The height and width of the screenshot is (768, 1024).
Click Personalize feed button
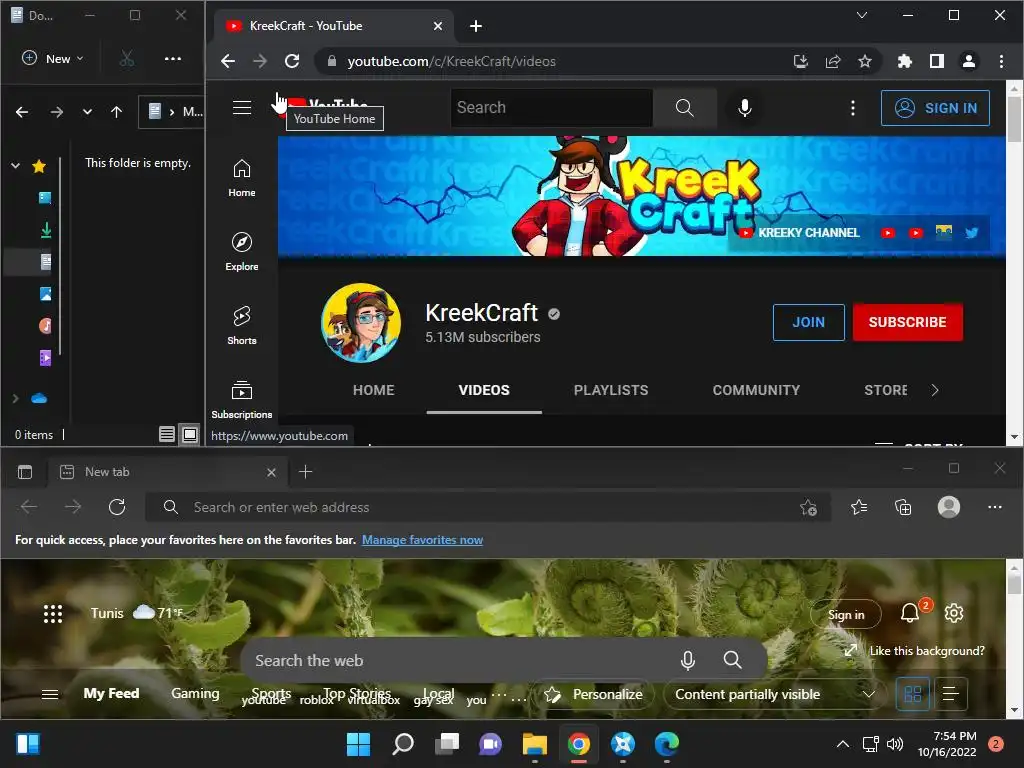pyautogui.click(x=594, y=694)
